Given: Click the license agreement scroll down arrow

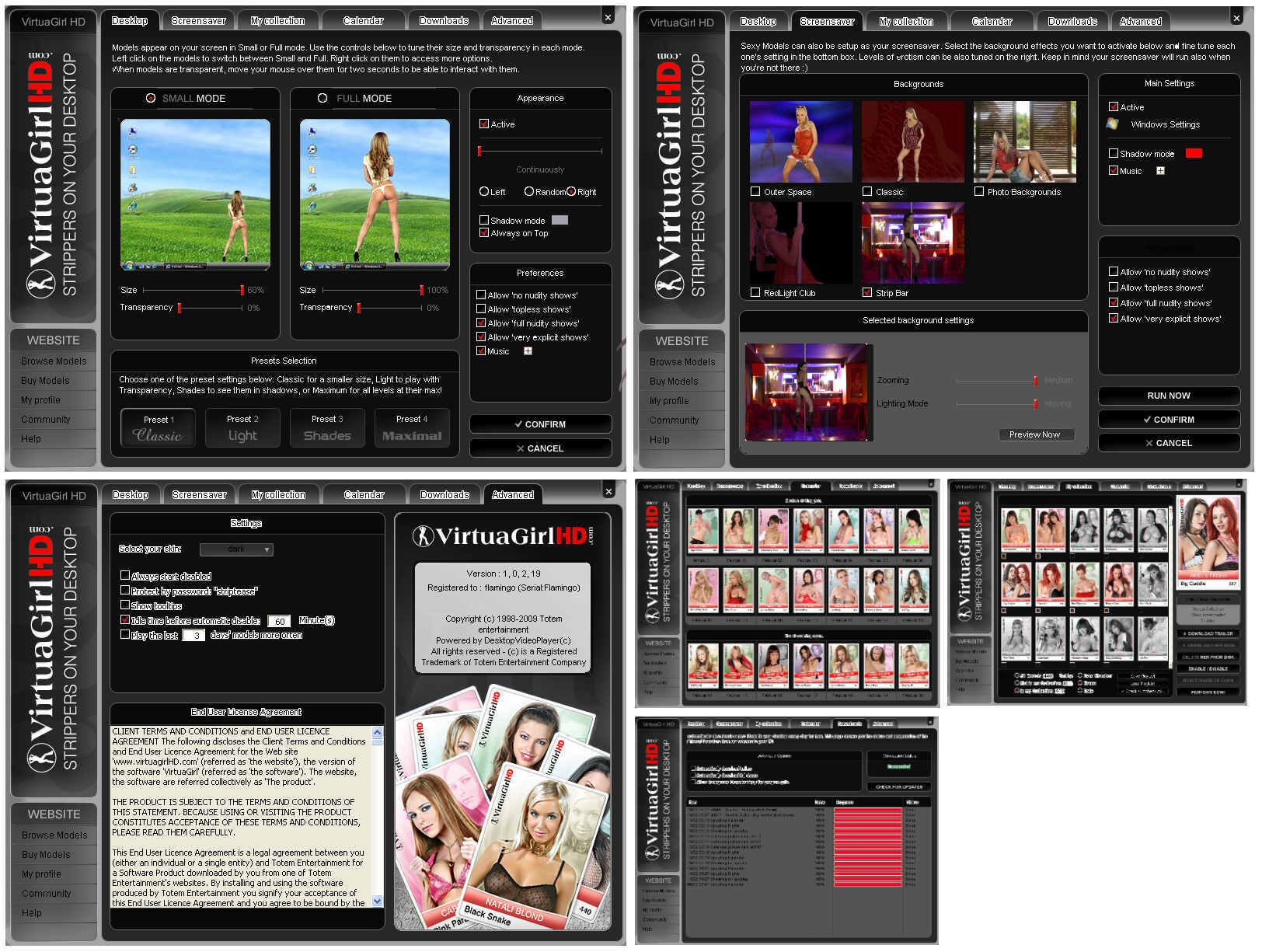Looking at the screenshot, I should pos(378,901).
